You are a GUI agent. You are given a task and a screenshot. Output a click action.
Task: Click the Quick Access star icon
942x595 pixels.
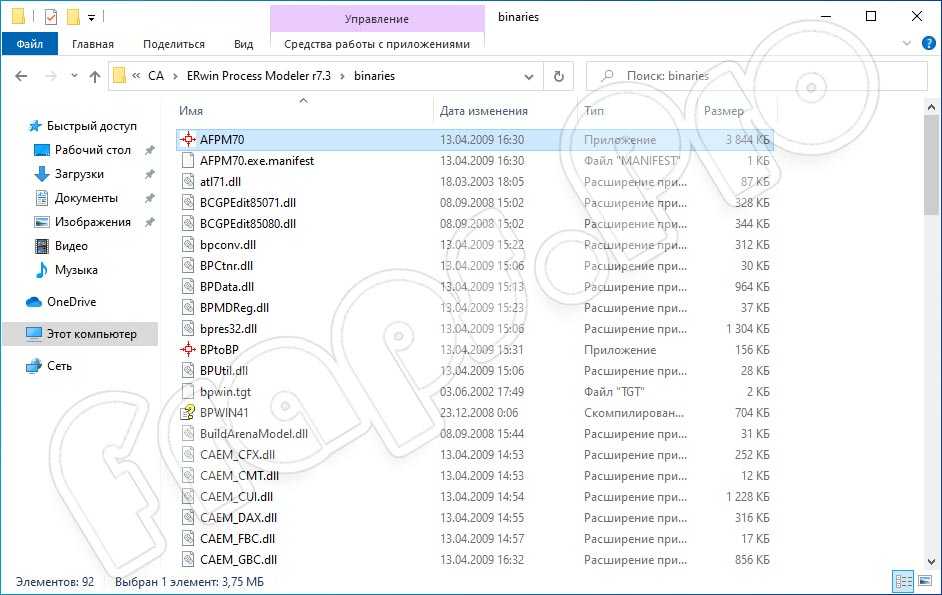(35, 126)
